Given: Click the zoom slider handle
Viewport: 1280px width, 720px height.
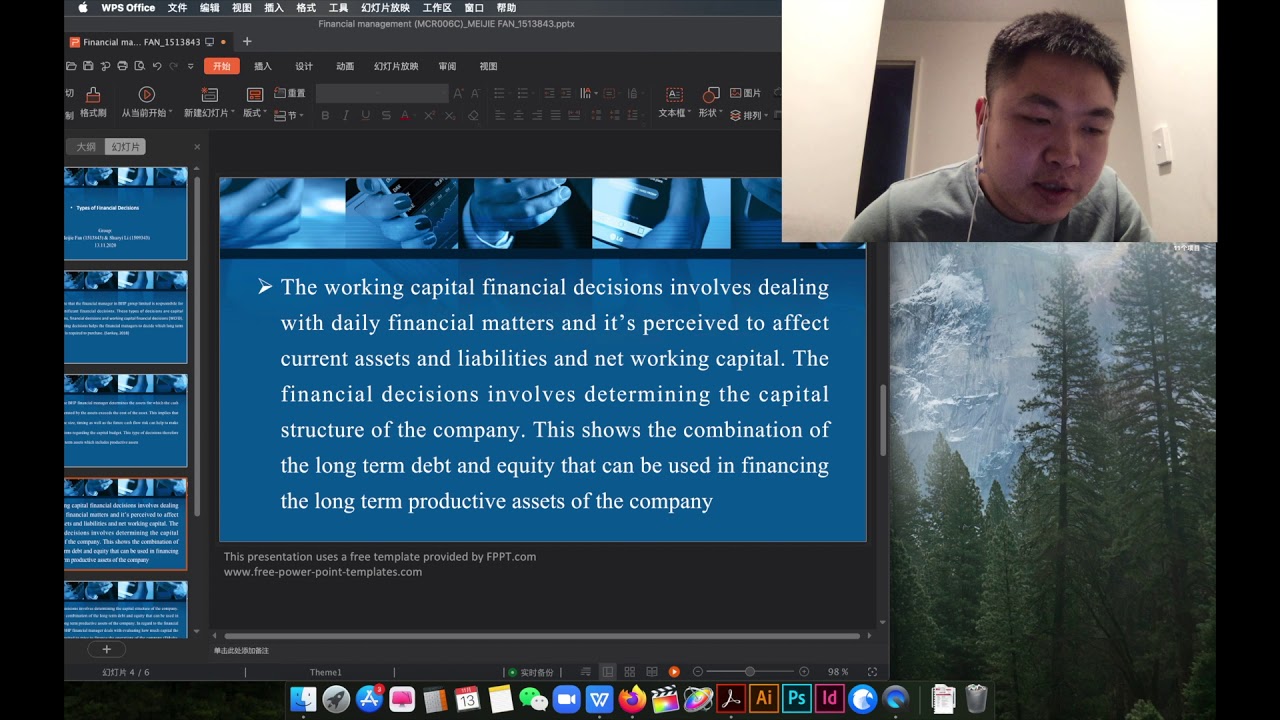Looking at the screenshot, I should tap(750, 672).
